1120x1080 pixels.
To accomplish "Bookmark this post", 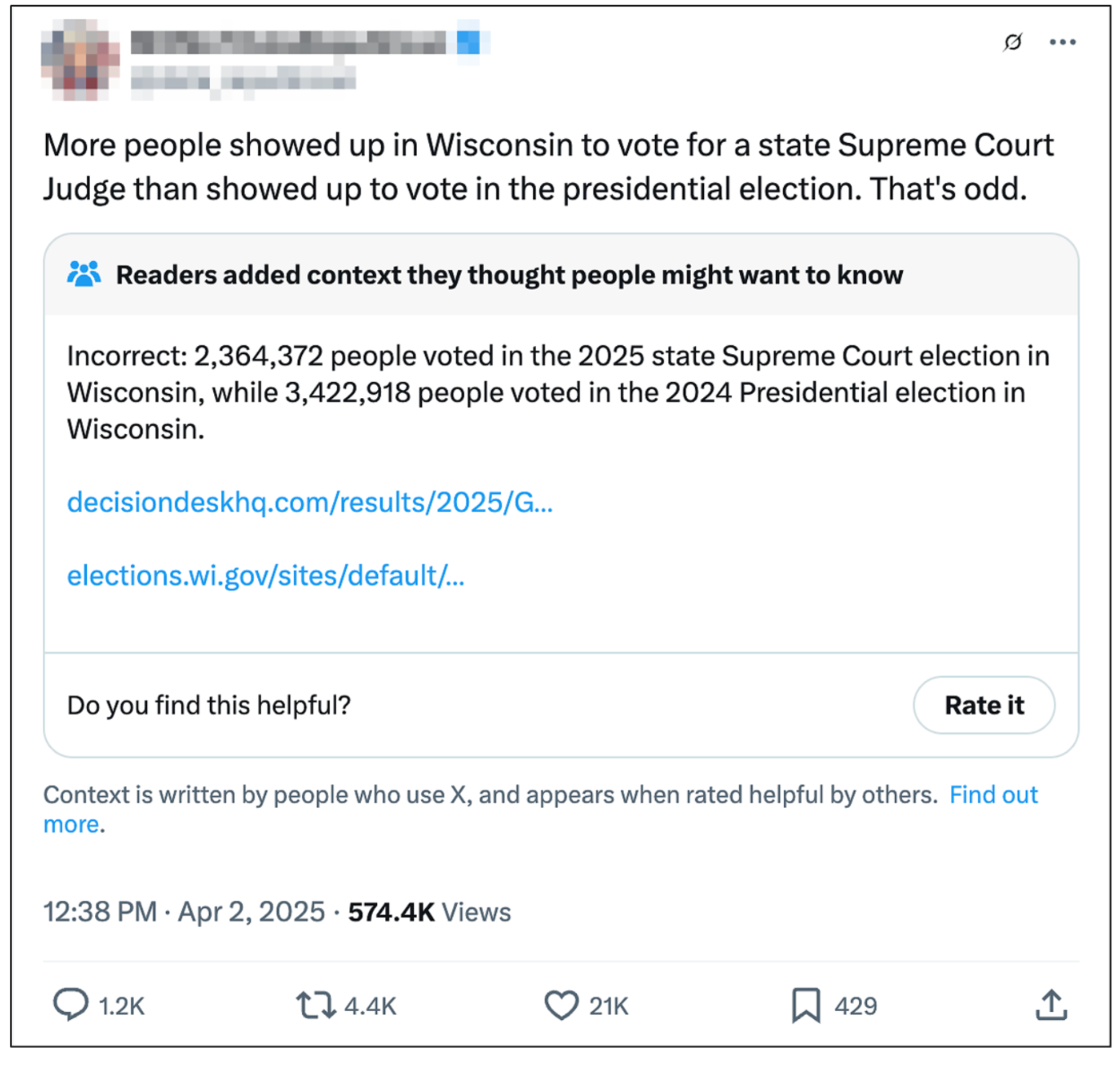I will 806,1005.
